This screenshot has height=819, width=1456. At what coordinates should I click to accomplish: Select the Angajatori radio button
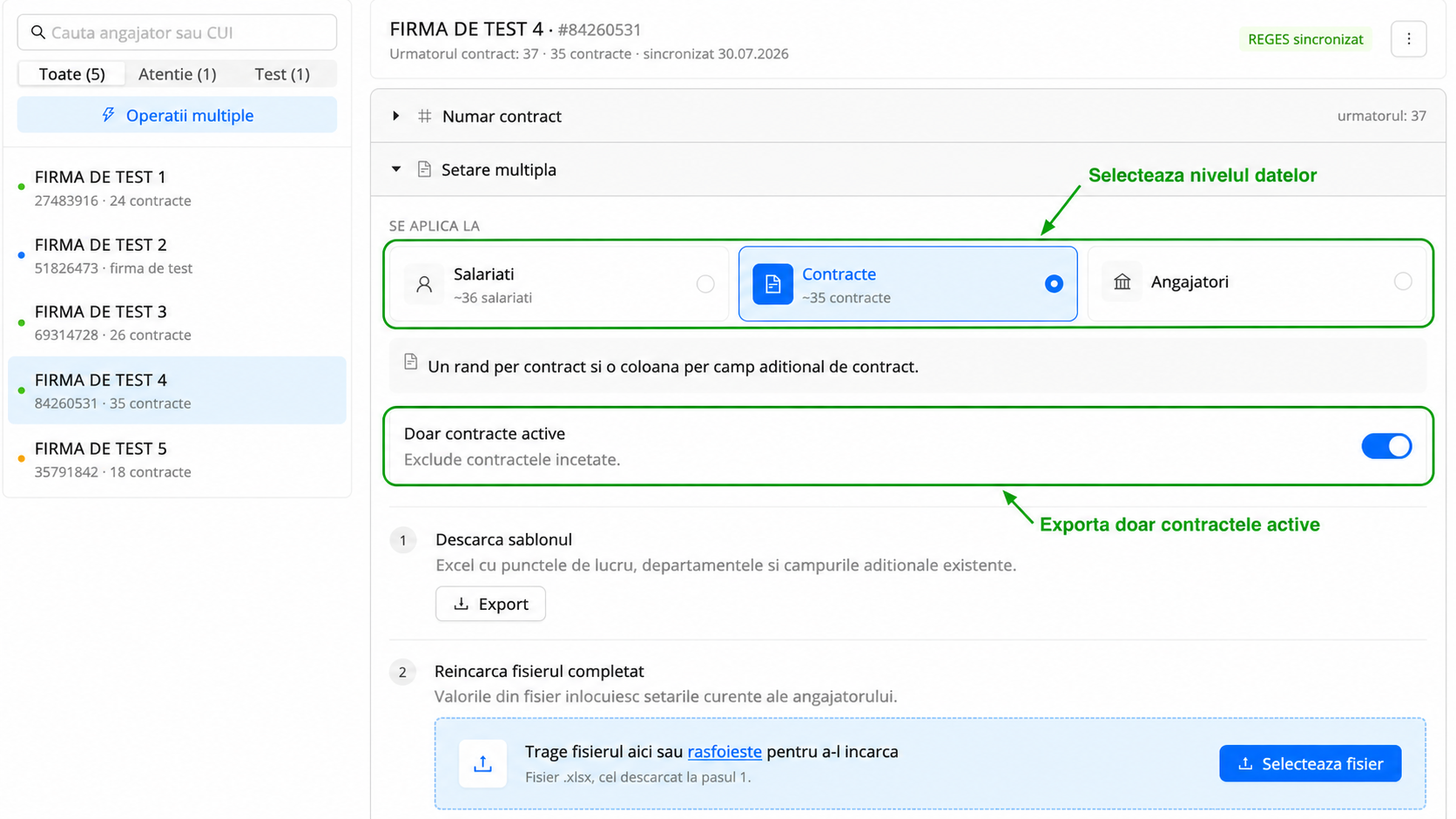click(x=1403, y=281)
